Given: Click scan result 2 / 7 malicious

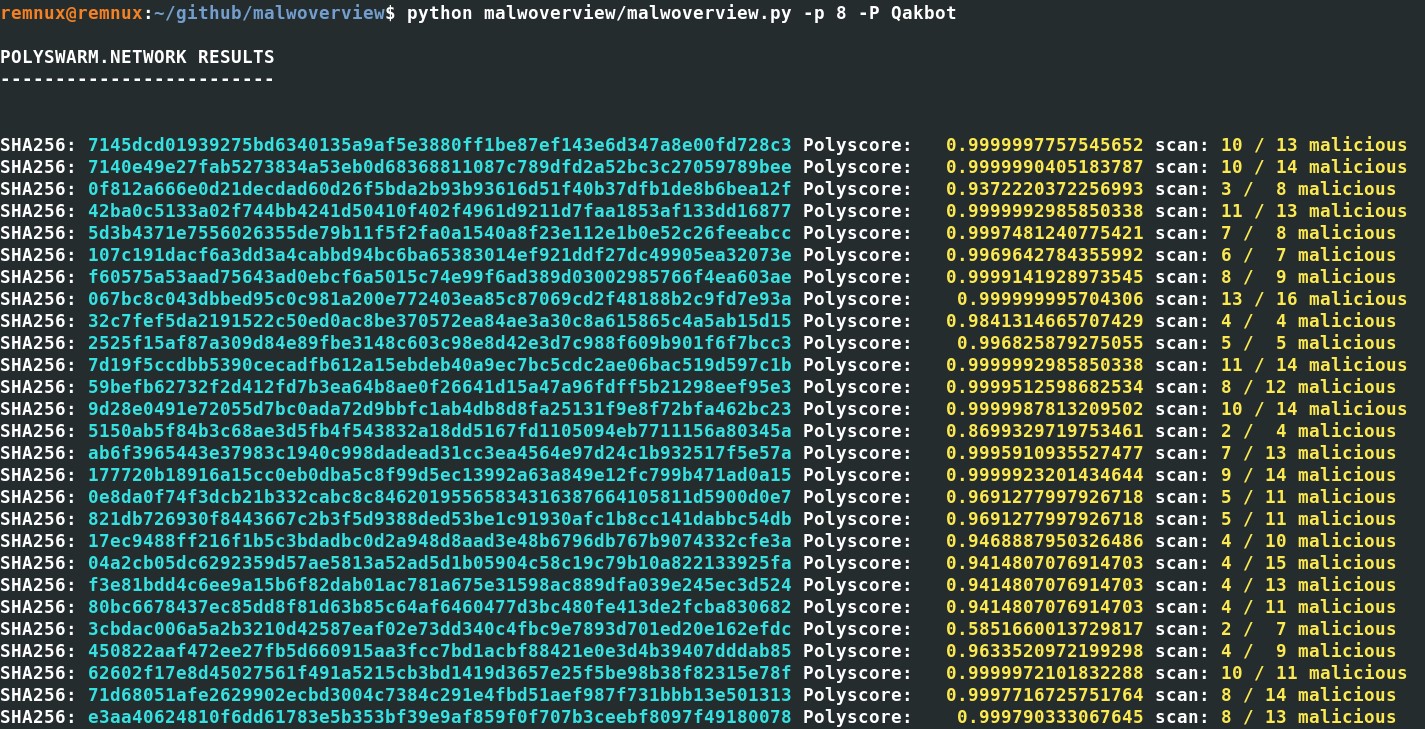Looking at the screenshot, I should tap(1308, 629).
